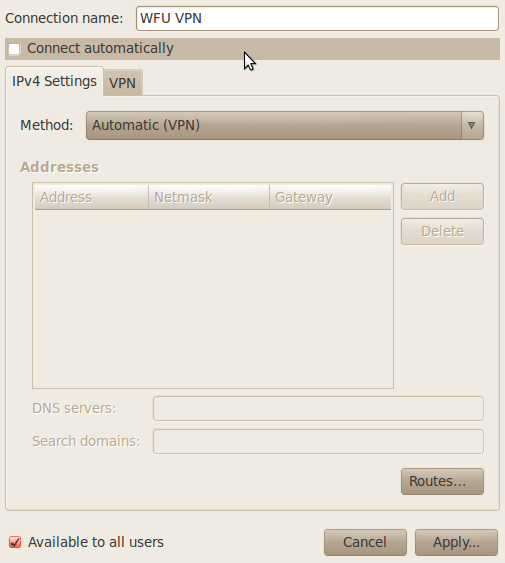
Task: Click the Gateway column header
Action: click(330, 197)
